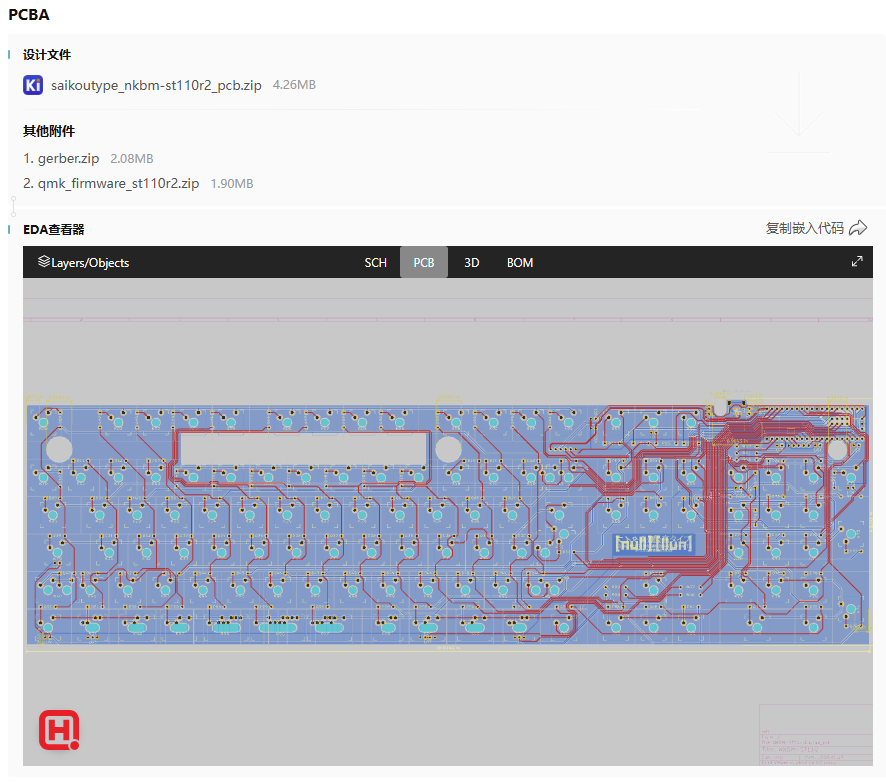Screen dimensions: 886x782
Task: Click the rectangular cutout on the PCB
Action: (303, 449)
